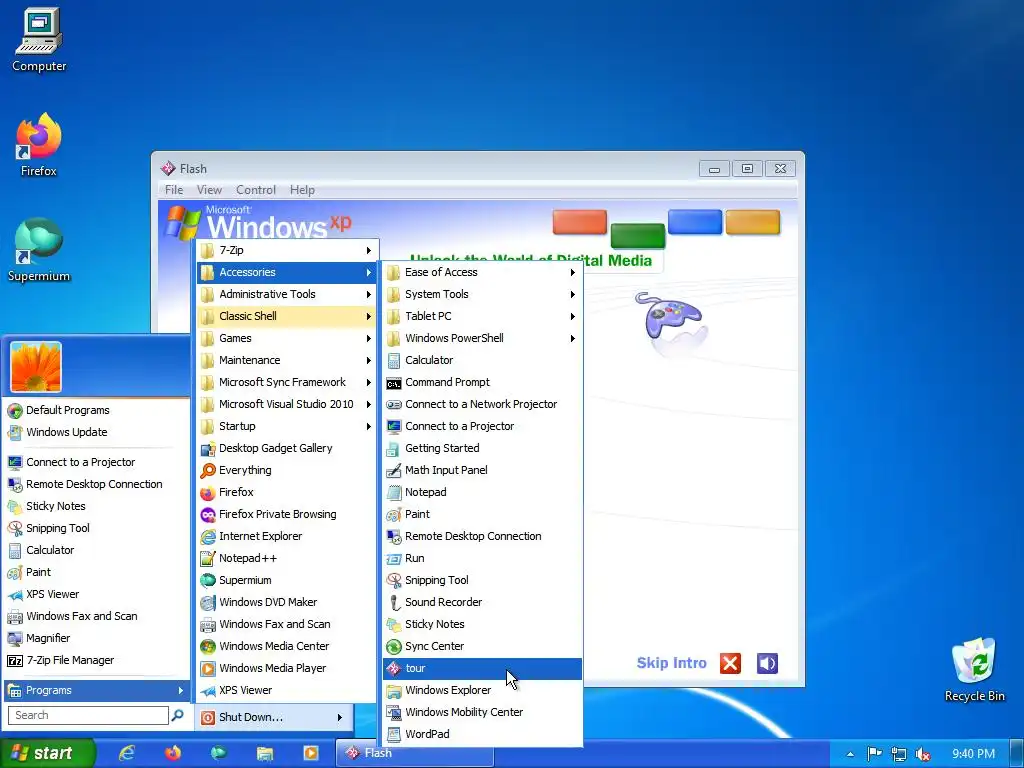The width and height of the screenshot is (1024, 768).
Task: Click the Firefox icon in the taskbar
Action: coord(173,753)
